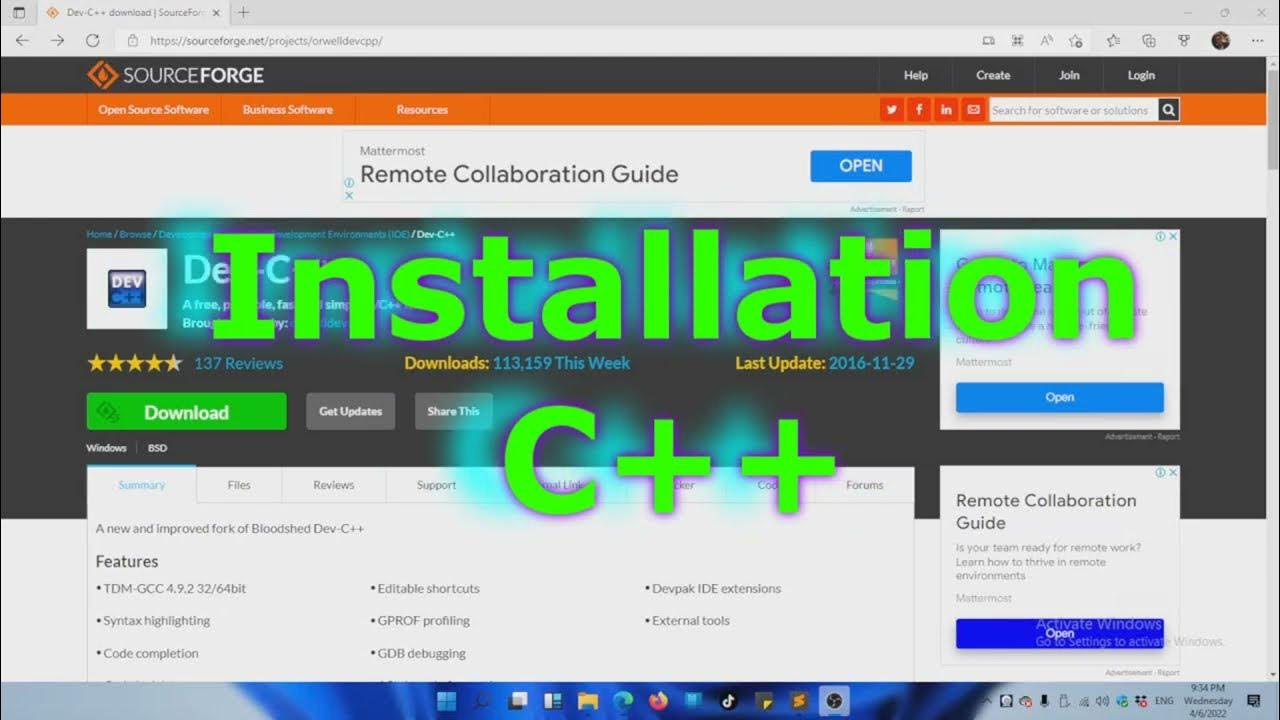Screen dimensions: 1280x720
Task: Click the Share This button
Action: click(x=453, y=411)
